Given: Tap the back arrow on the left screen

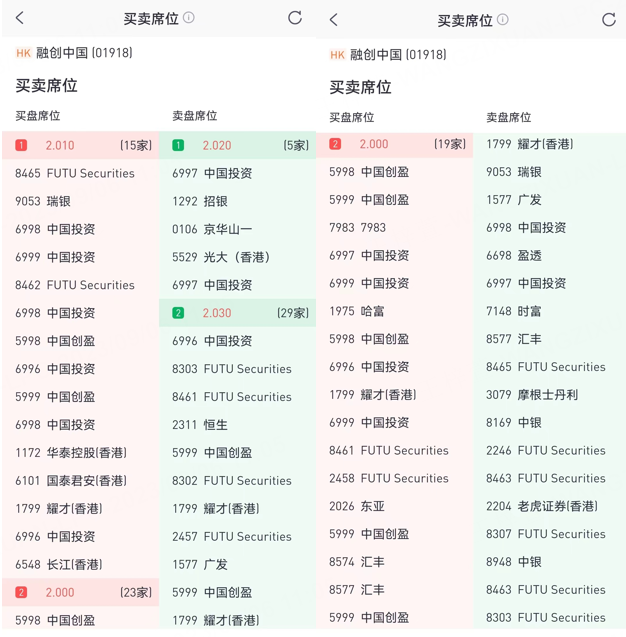Looking at the screenshot, I should 19,18.
